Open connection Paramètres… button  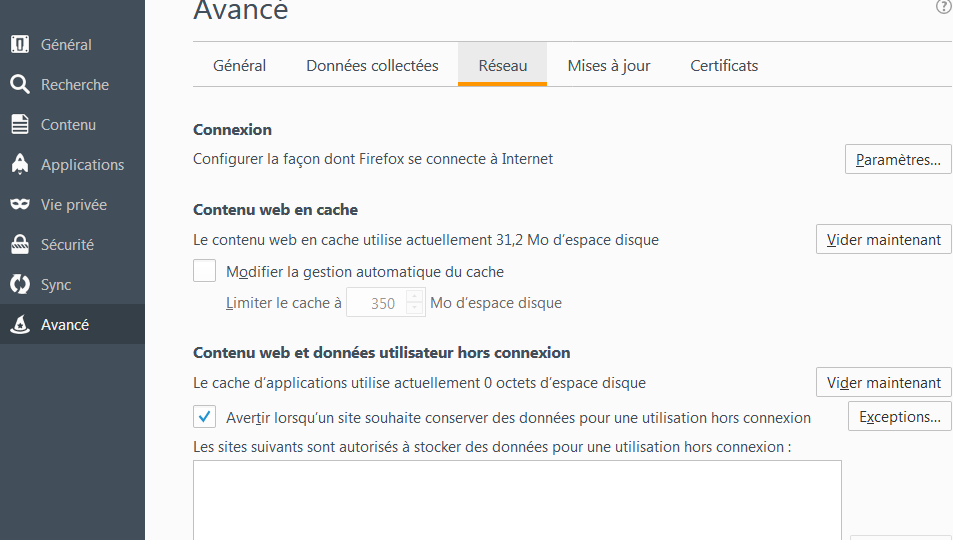(898, 159)
